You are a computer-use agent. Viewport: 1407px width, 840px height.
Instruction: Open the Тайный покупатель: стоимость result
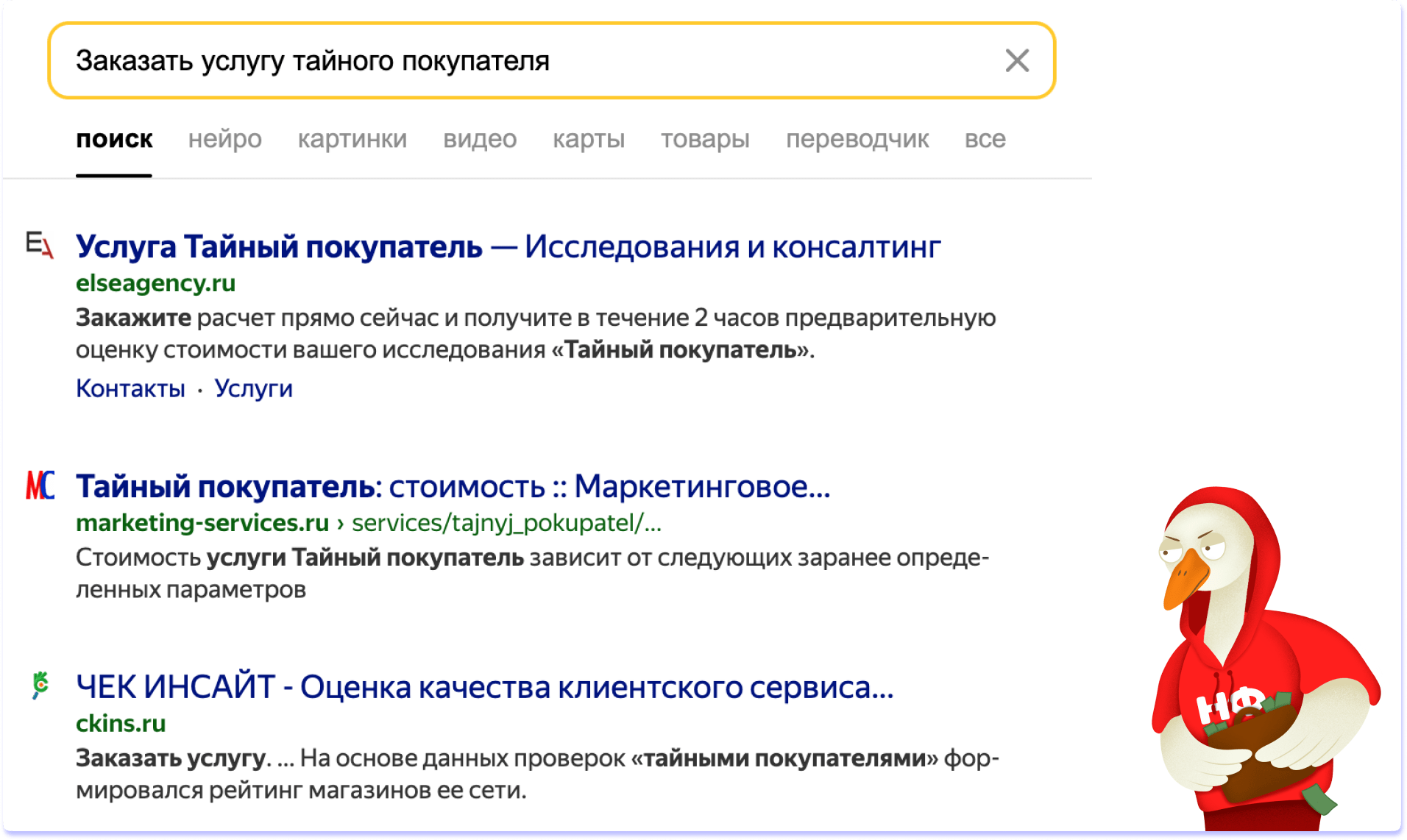click(453, 487)
